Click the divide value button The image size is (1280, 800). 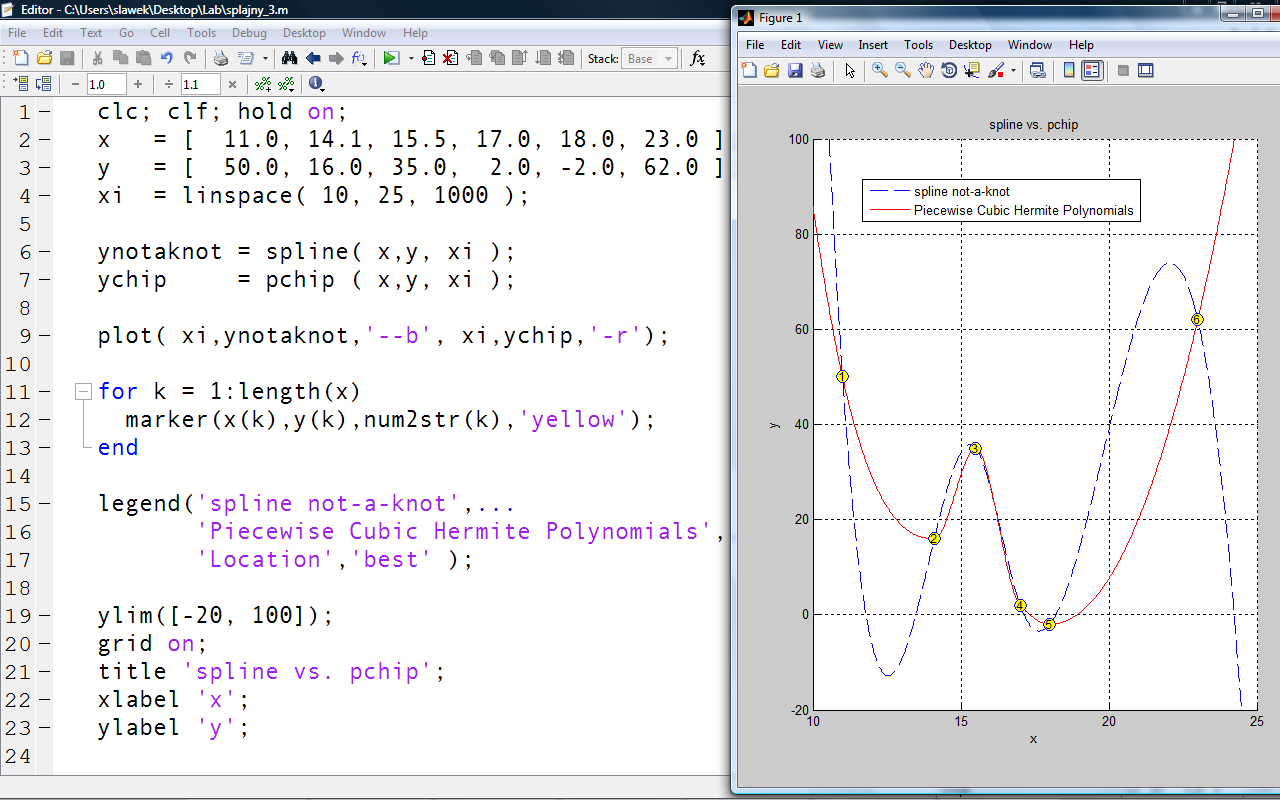(169, 84)
